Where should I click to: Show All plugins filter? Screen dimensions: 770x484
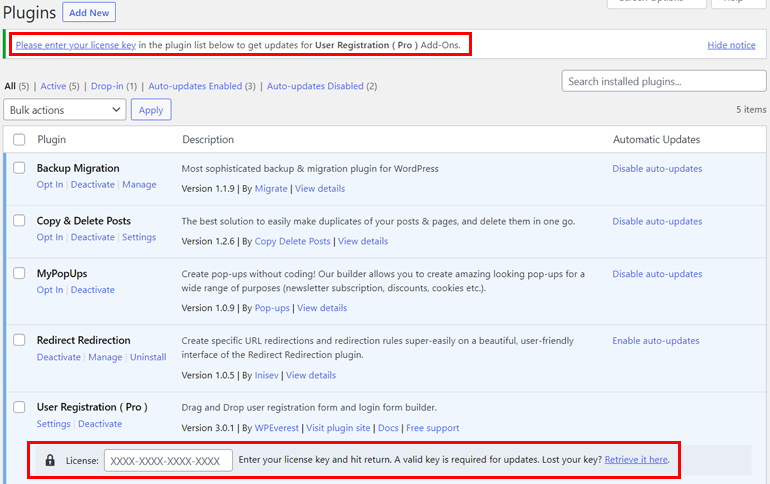pos(10,86)
